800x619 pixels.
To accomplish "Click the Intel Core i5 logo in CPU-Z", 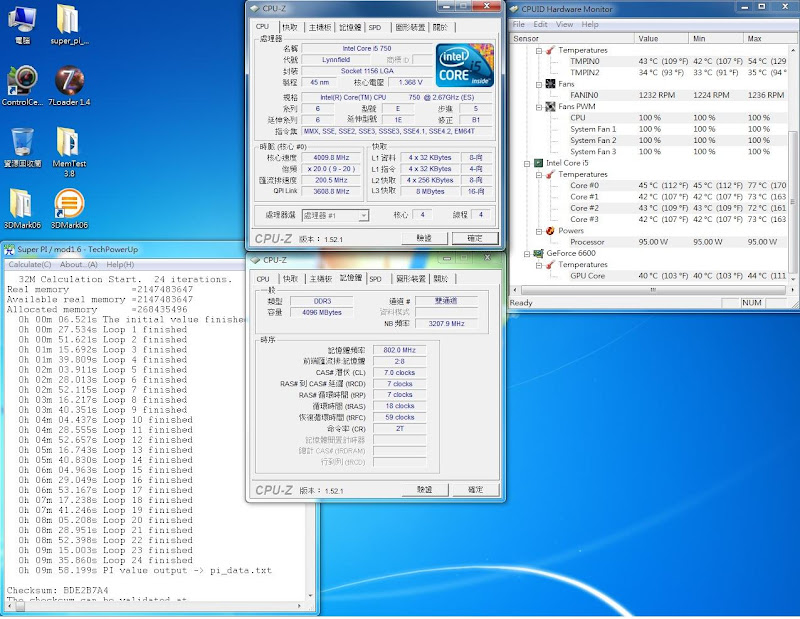I will tap(464, 65).
